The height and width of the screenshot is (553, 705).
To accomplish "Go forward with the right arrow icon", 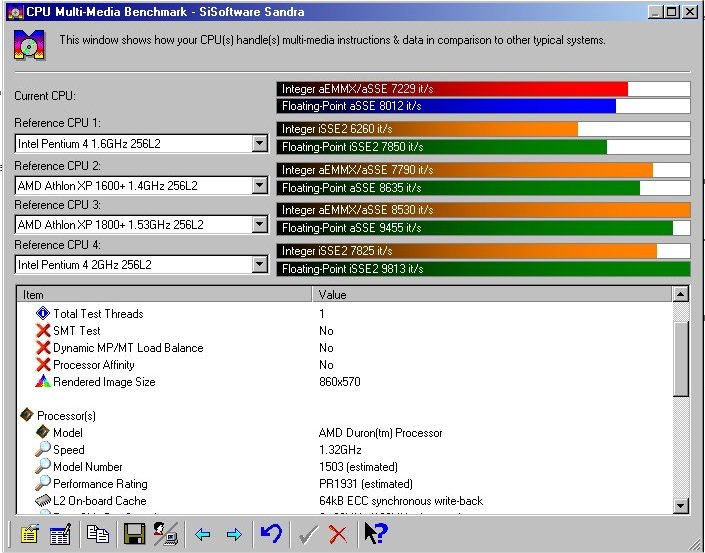I will point(234,534).
